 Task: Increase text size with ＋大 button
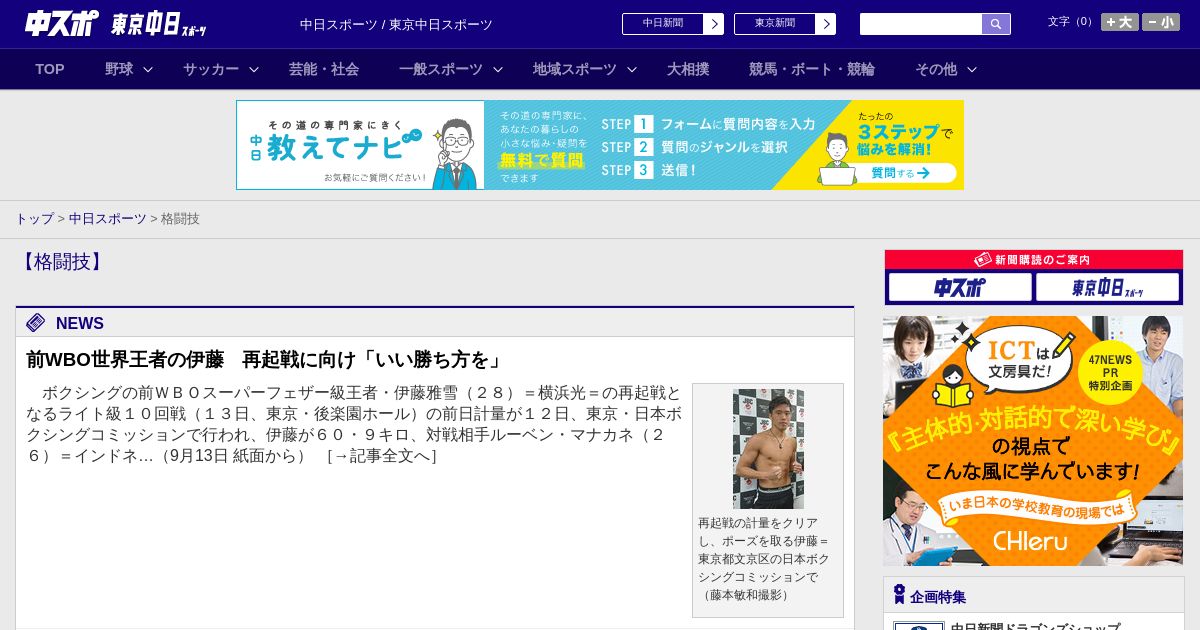click(x=1120, y=22)
